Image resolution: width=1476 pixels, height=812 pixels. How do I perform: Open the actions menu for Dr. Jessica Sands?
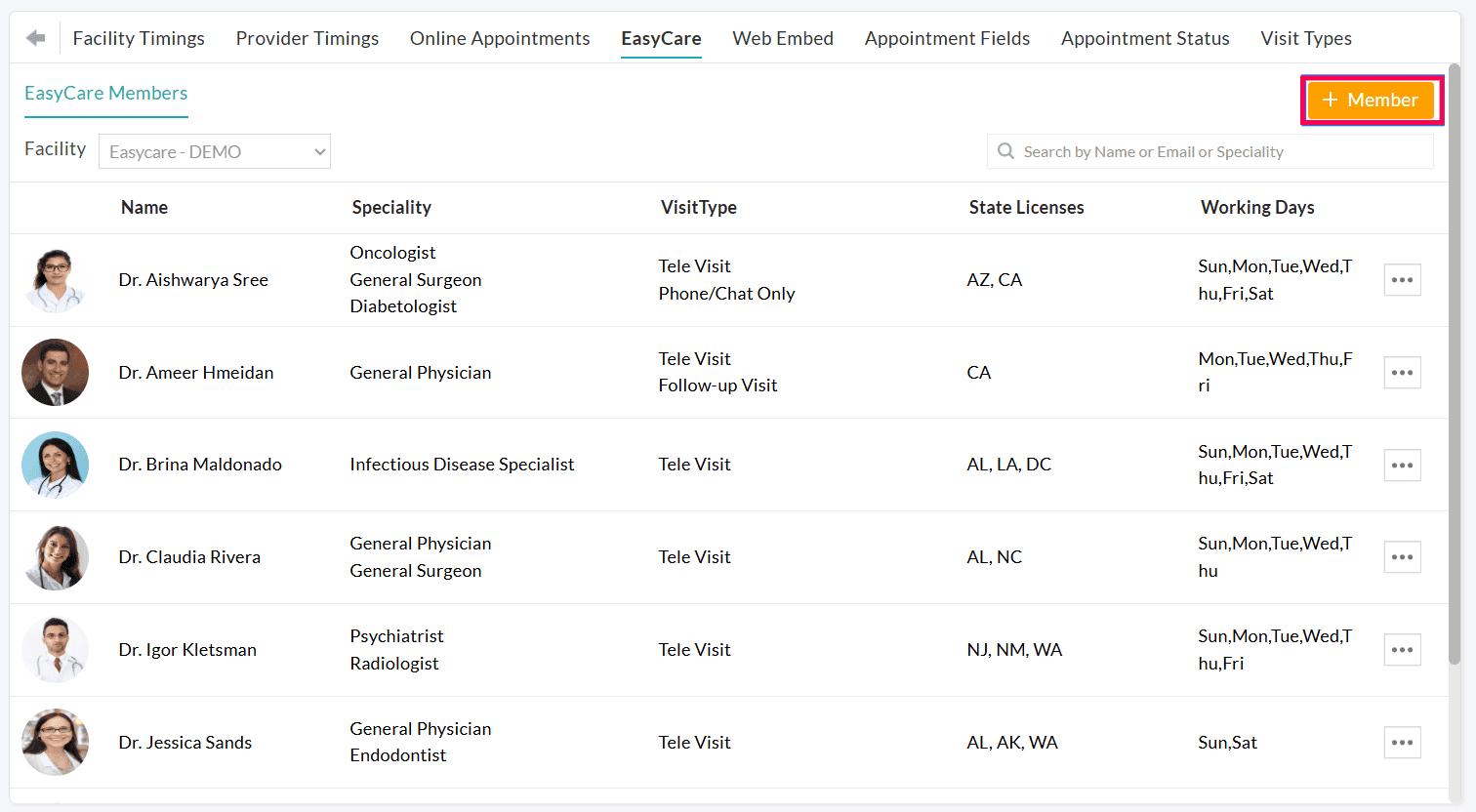tap(1402, 742)
